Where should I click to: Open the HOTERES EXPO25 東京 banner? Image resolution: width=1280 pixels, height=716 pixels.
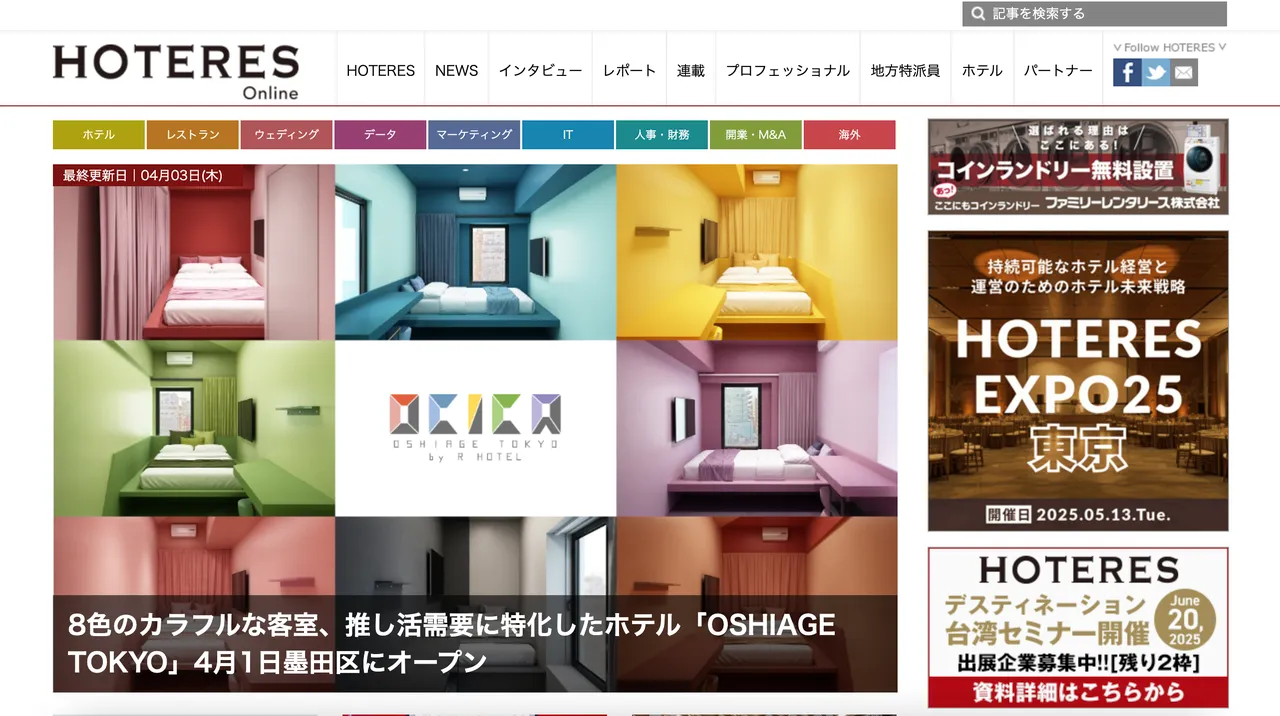(x=1077, y=380)
